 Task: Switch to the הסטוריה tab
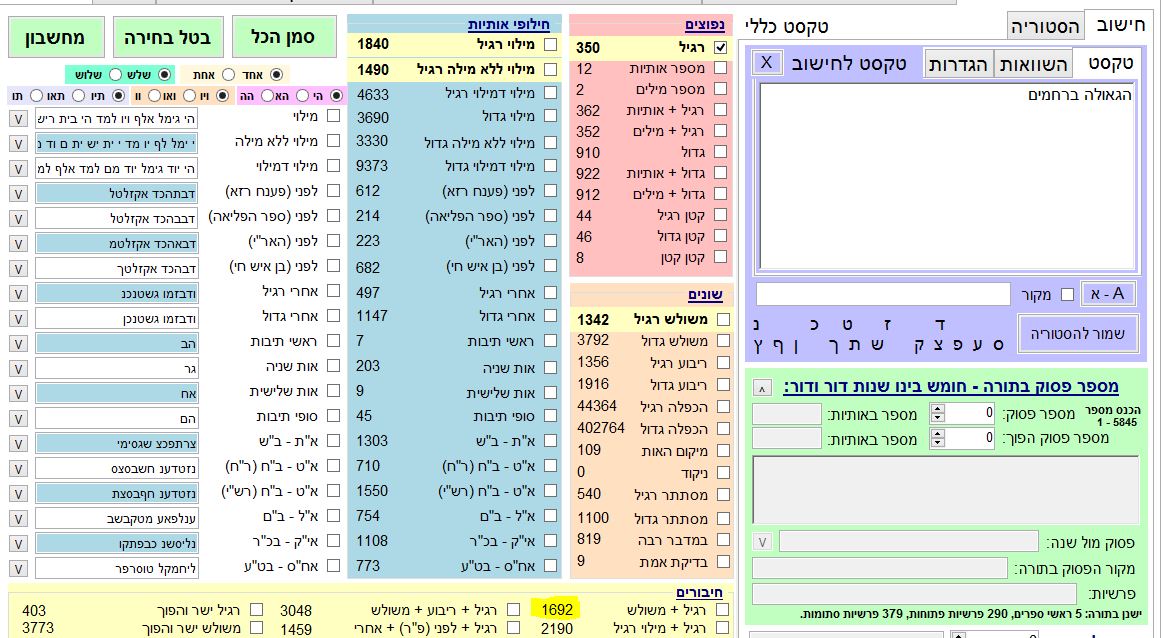coord(1043,27)
